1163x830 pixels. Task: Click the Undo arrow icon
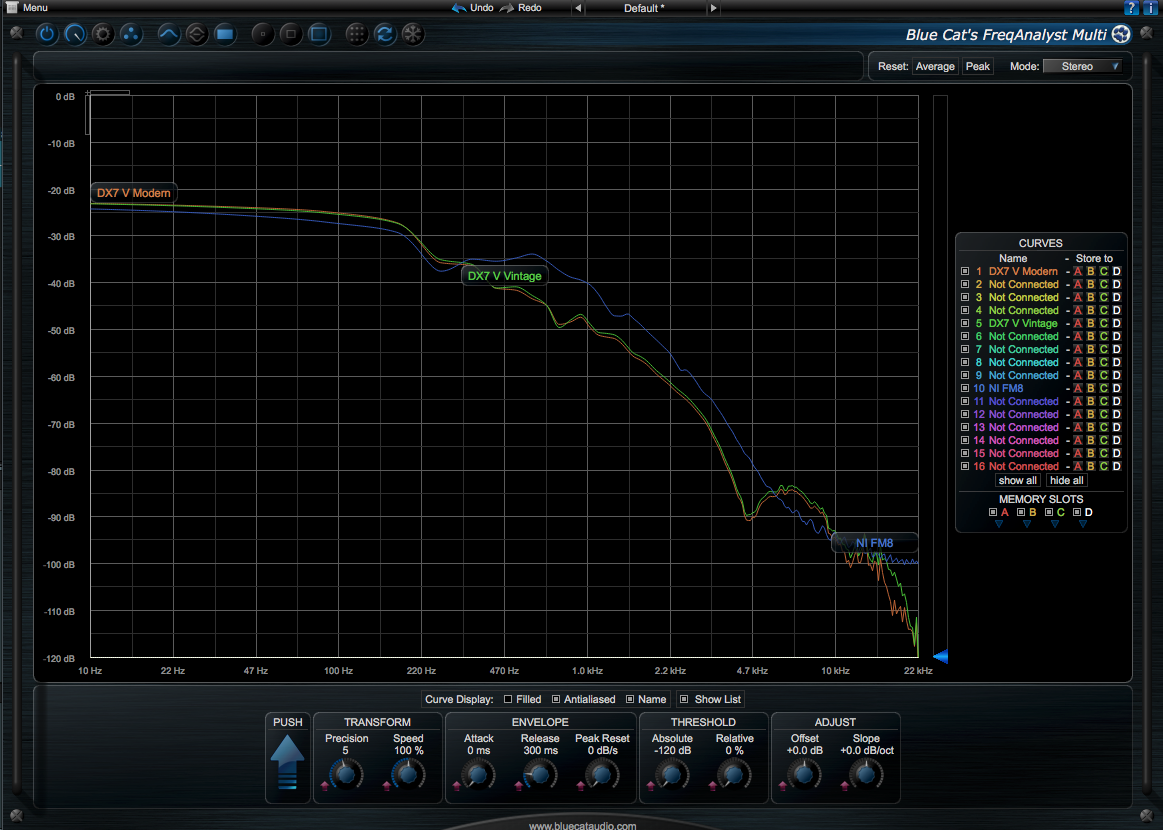coord(459,7)
